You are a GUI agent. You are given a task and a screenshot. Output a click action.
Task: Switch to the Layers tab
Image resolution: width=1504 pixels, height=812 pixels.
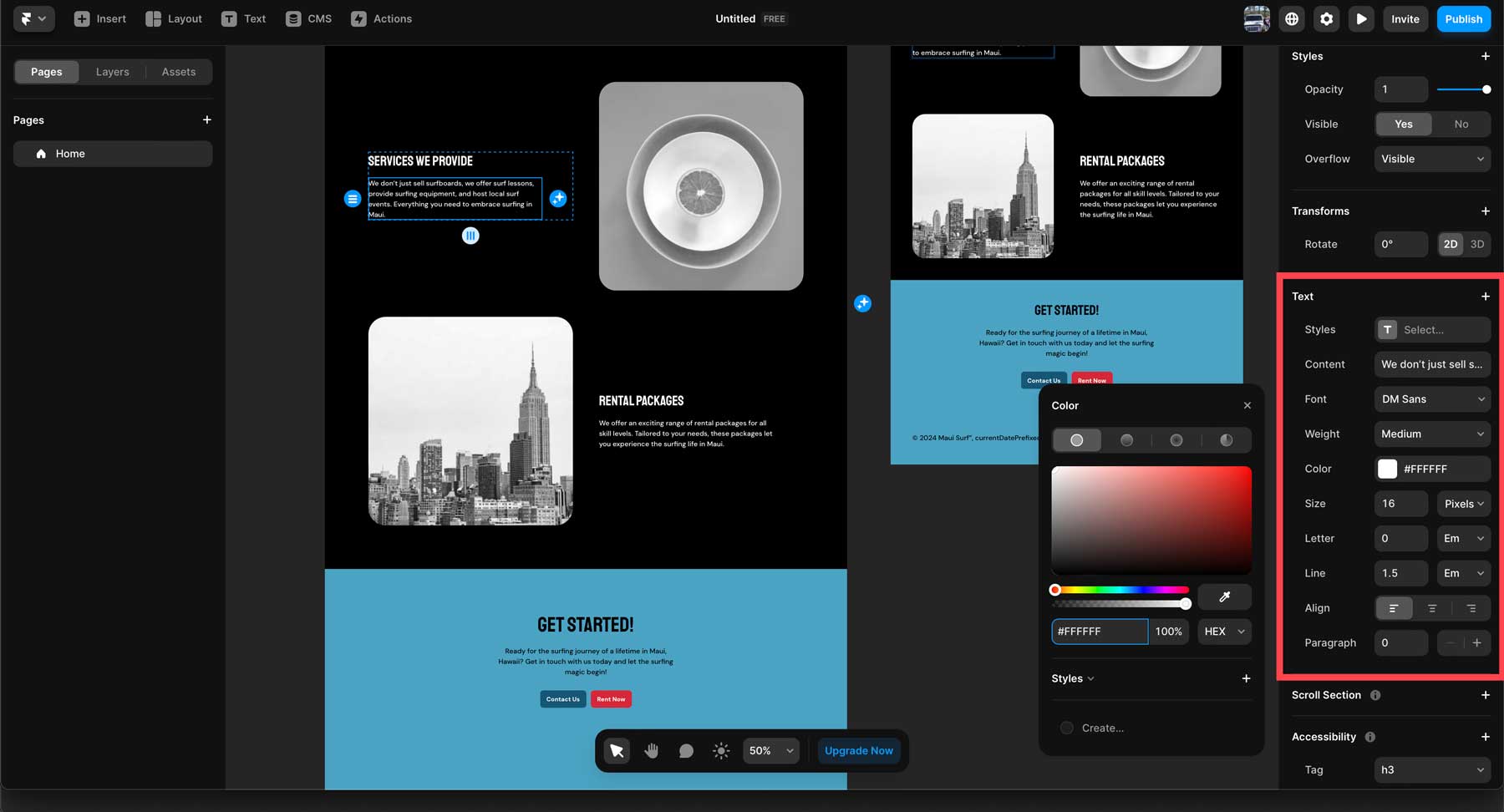(x=112, y=71)
